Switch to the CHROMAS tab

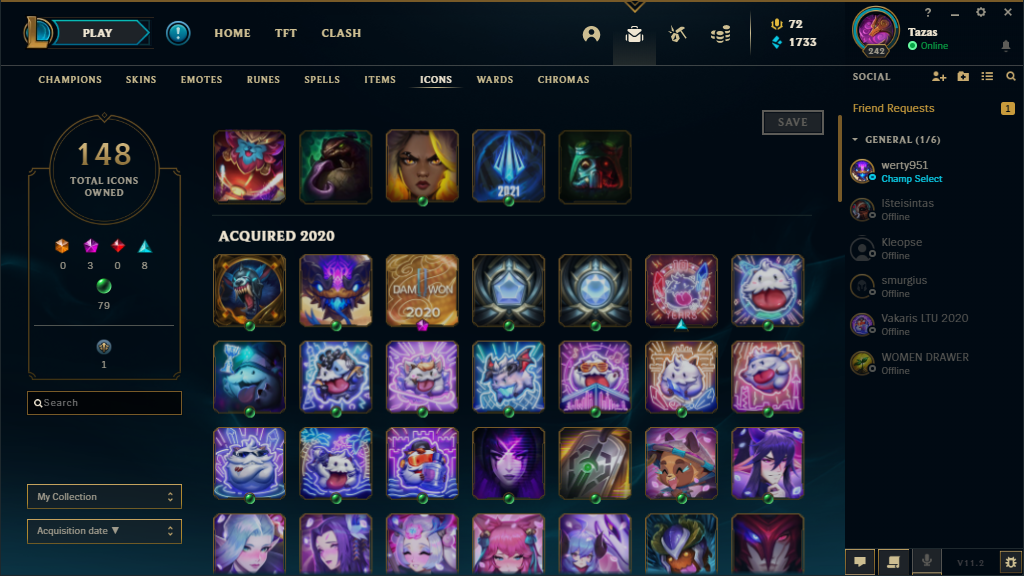coord(564,80)
